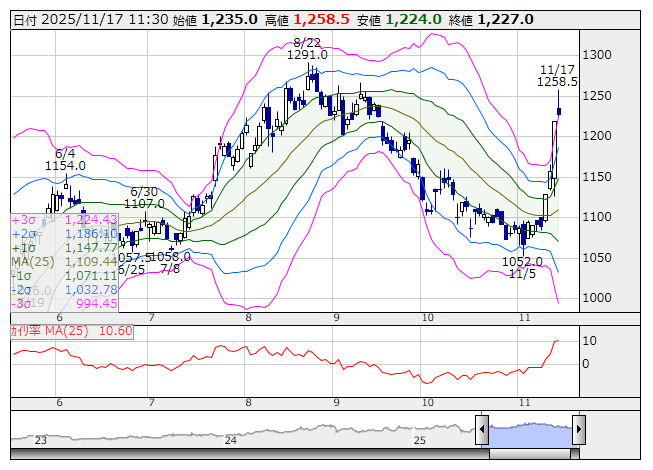Image resolution: width=653 pixels, height=470 pixels.
Task: Click the 11/17 high label 1258.5
Action: 558,82
